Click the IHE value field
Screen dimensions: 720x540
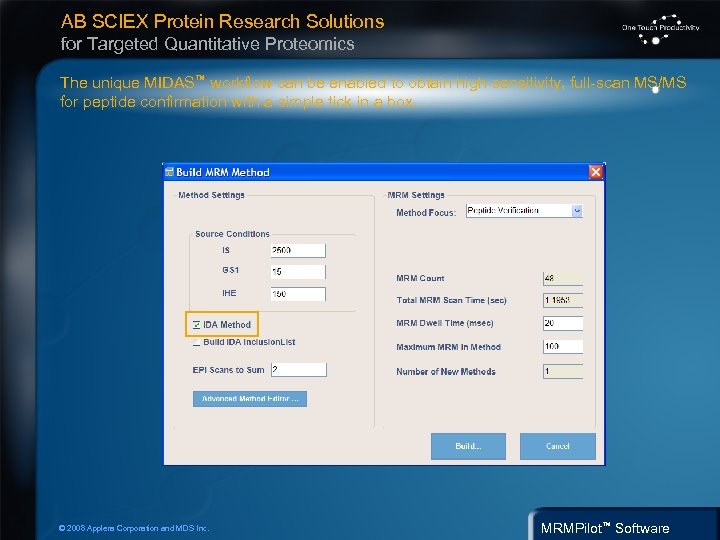tap(298, 294)
